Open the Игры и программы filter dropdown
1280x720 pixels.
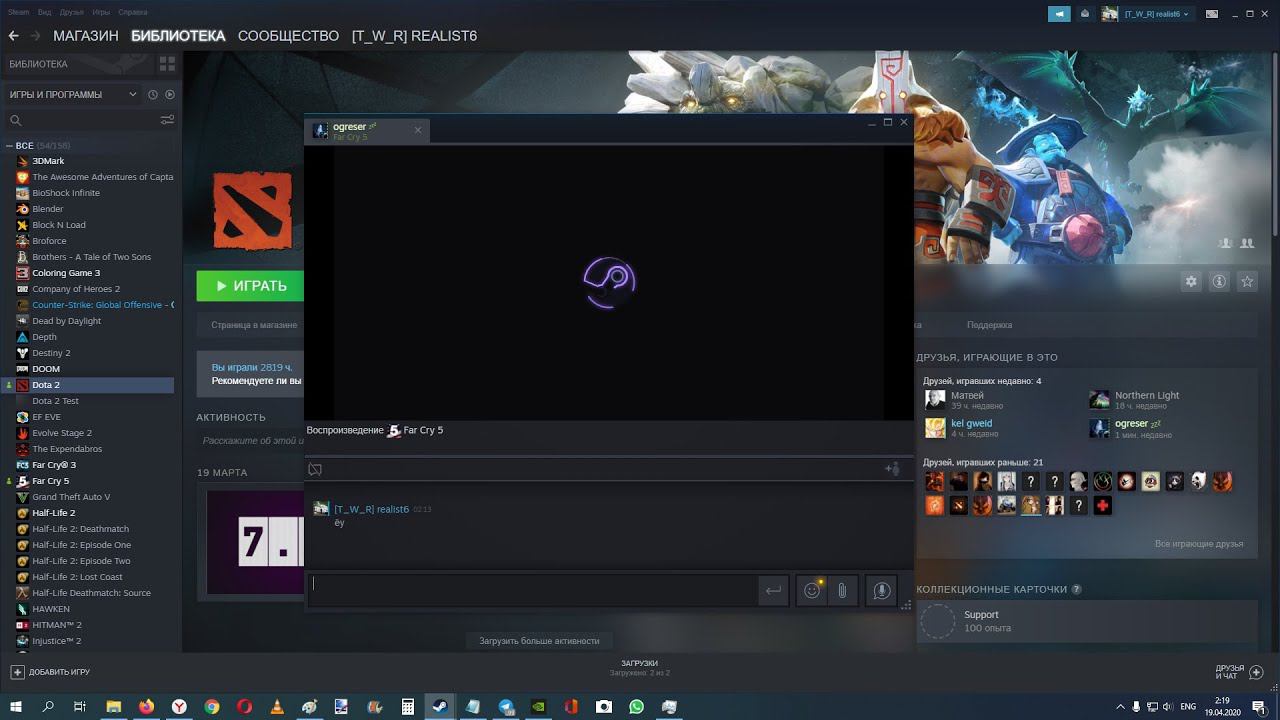73,95
